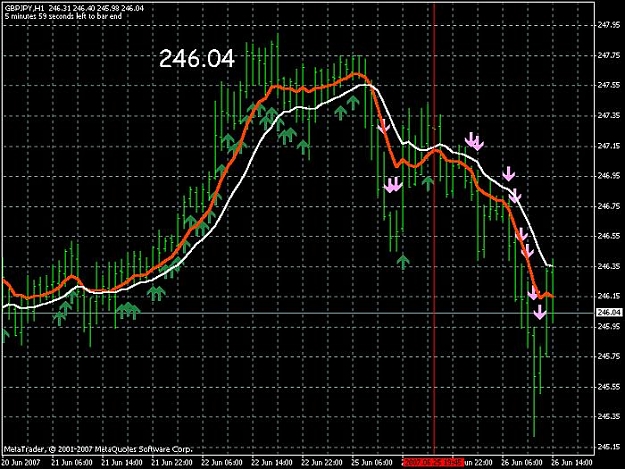Click the 246.35 price axis label

tap(609, 266)
